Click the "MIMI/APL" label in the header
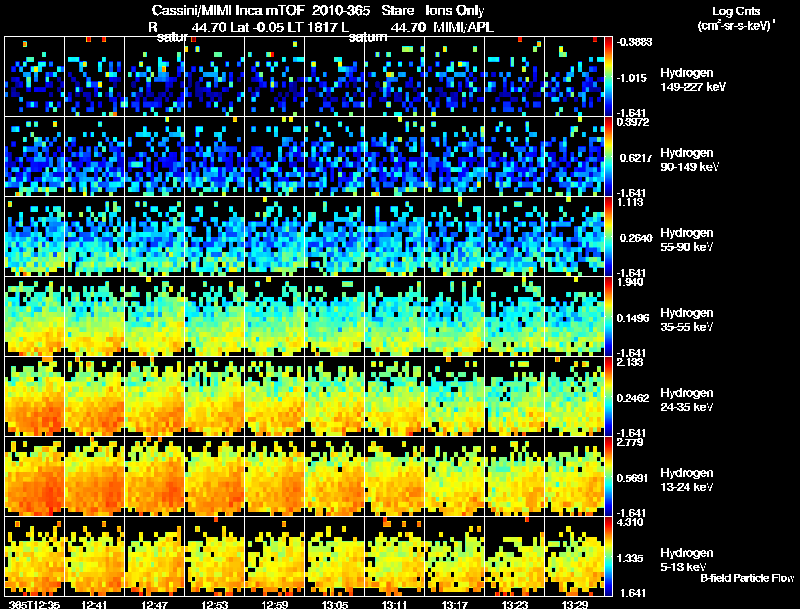 click(463, 27)
